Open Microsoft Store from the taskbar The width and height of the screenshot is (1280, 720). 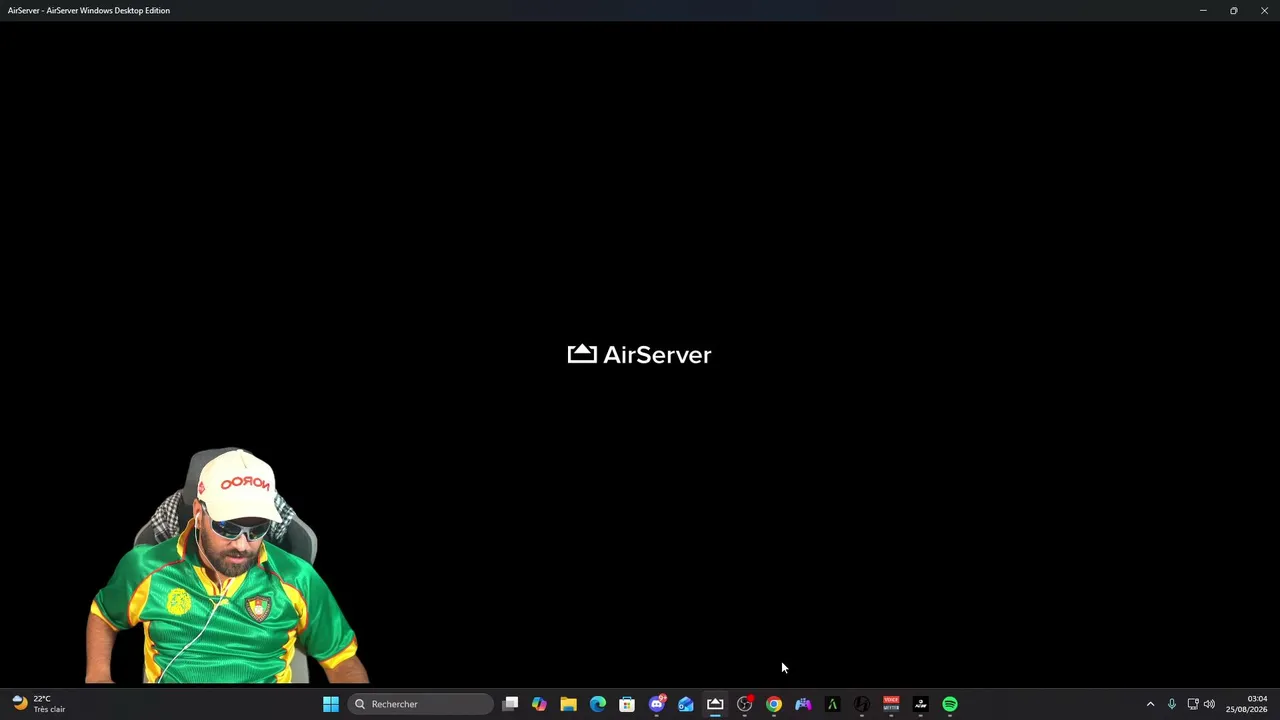click(x=627, y=704)
